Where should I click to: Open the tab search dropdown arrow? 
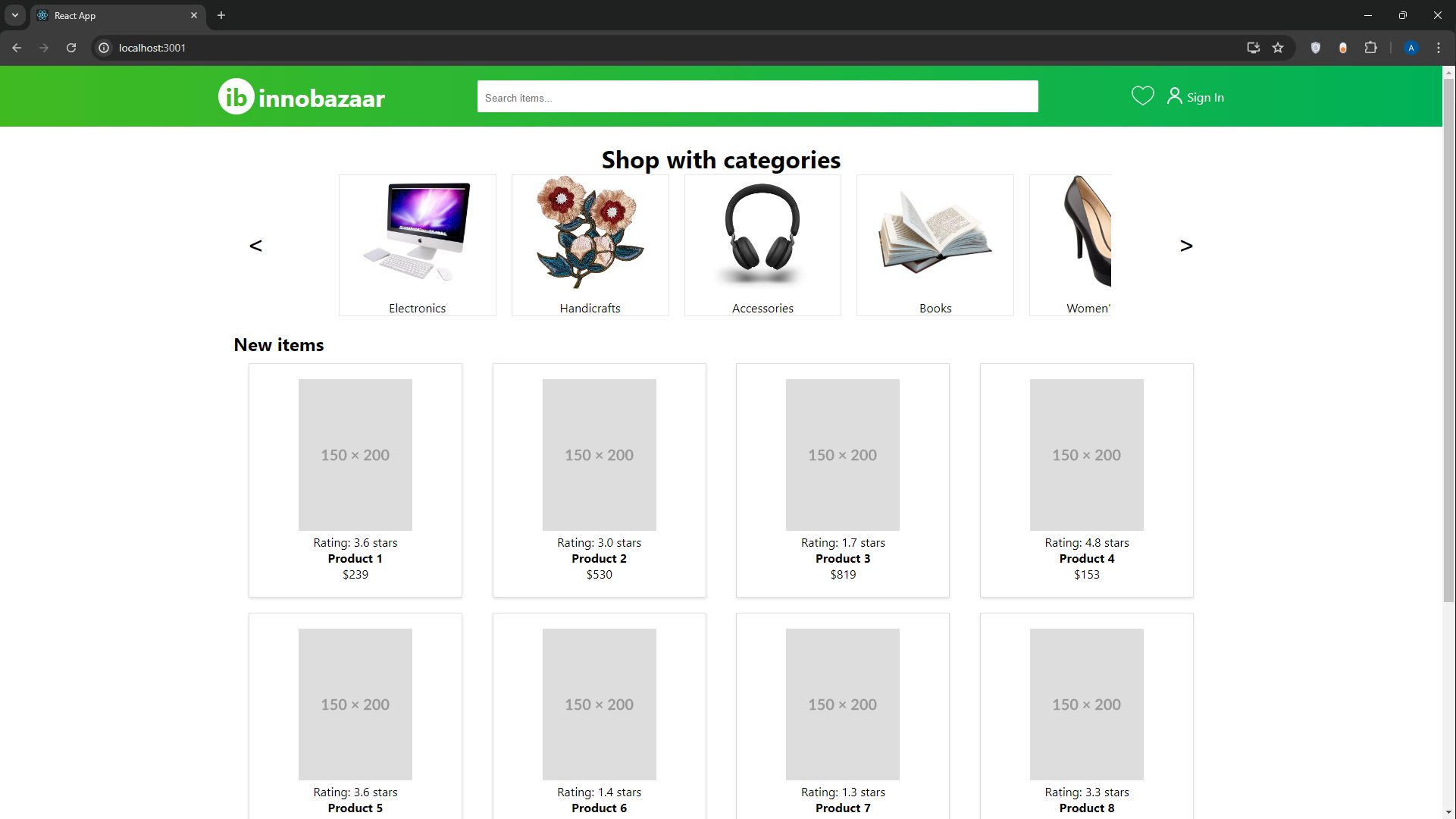coord(14,15)
